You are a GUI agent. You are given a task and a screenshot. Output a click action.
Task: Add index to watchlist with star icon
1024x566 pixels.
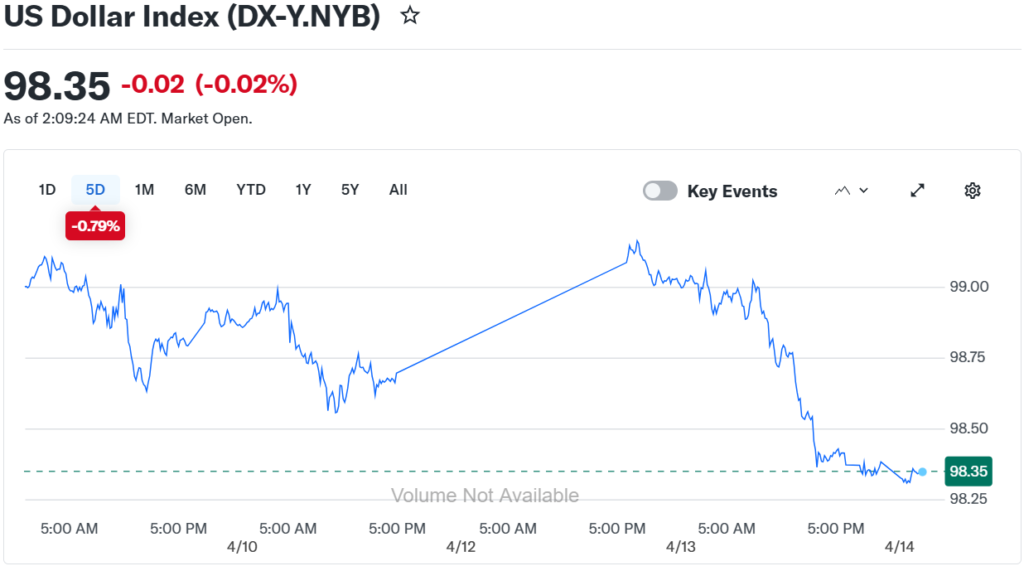pos(409,16)
